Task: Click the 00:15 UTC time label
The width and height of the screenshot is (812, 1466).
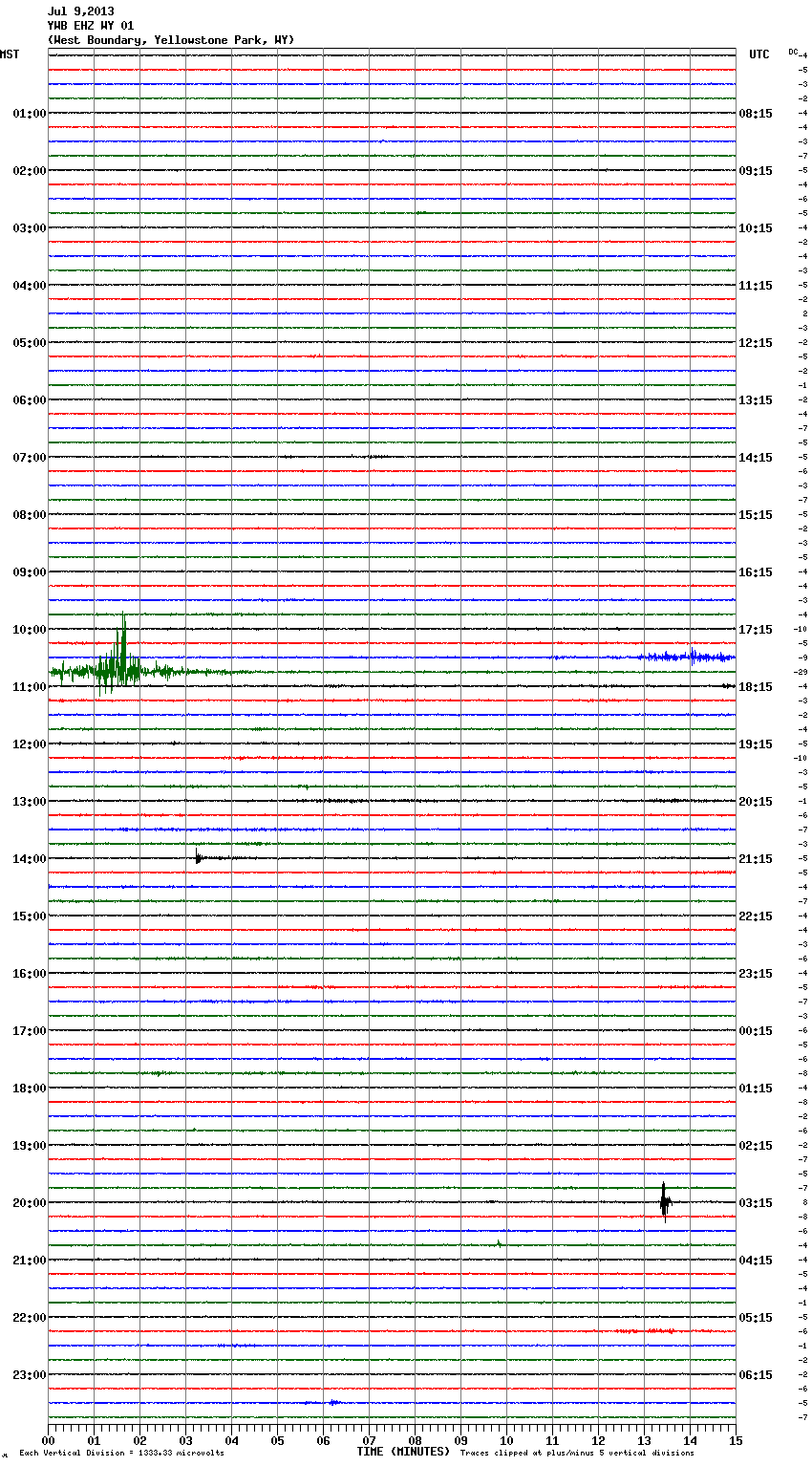Action: point(756,1031)
